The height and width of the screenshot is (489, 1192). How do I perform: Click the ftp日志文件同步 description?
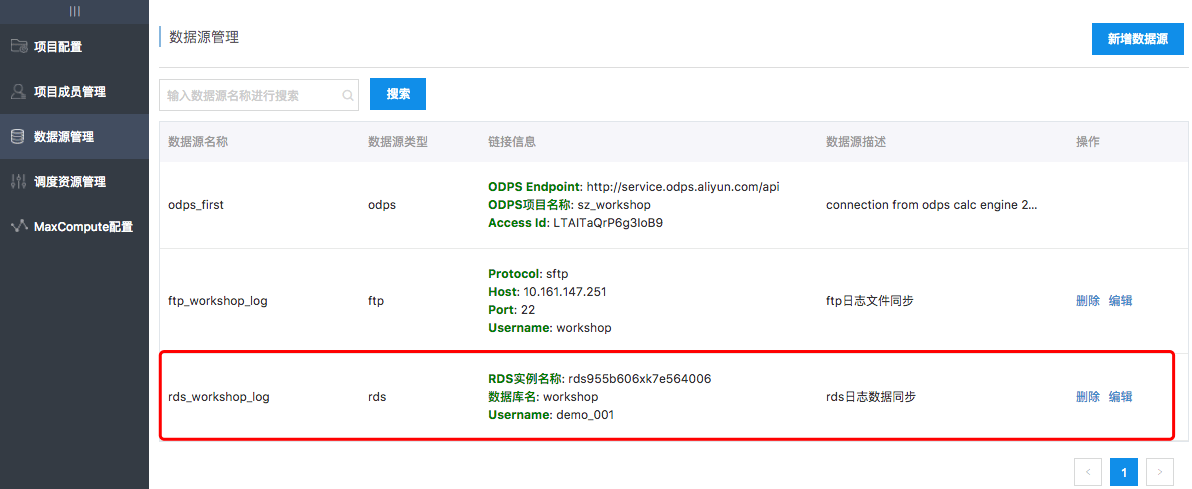click(x=869, y=300)
